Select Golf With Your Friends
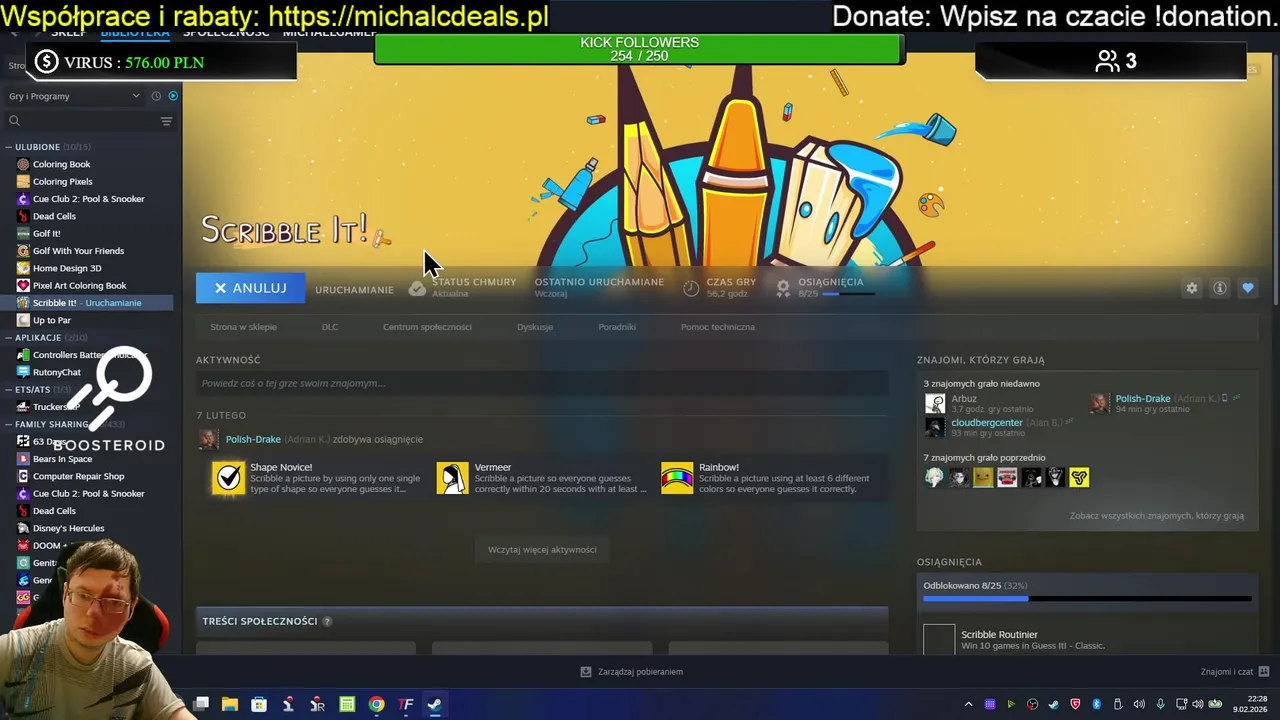This screenshot has width=1280, height=720. tap(78, 251)
